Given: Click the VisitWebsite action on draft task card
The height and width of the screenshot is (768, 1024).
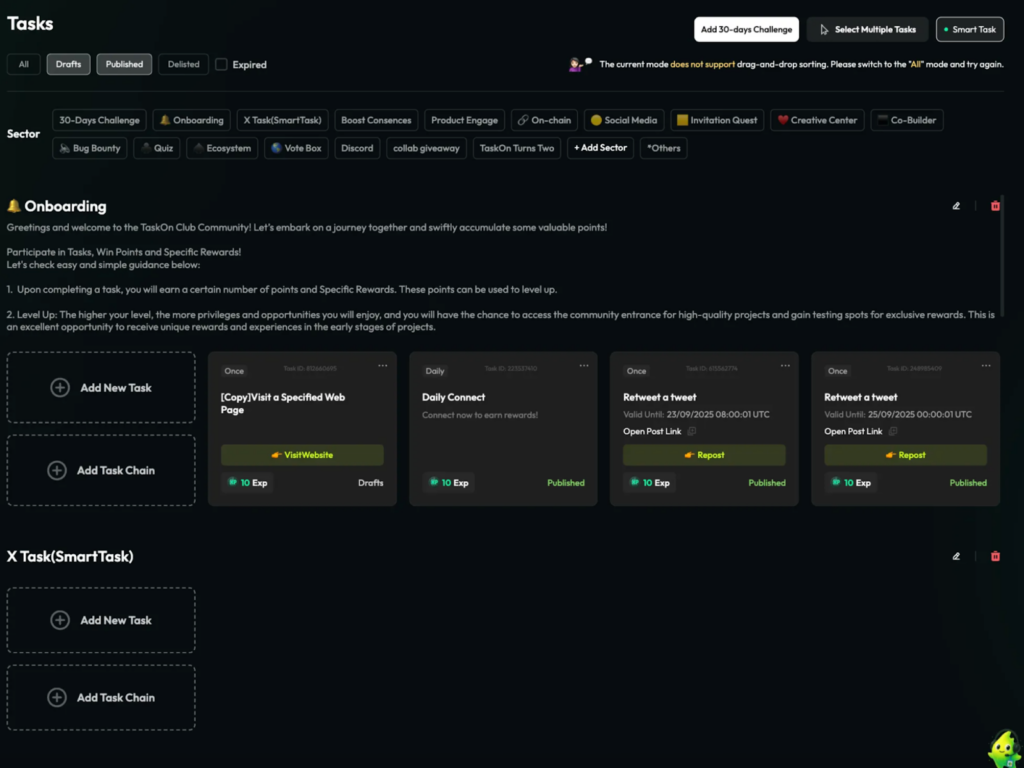Looking at the screenshot, I should coord(302,455).
